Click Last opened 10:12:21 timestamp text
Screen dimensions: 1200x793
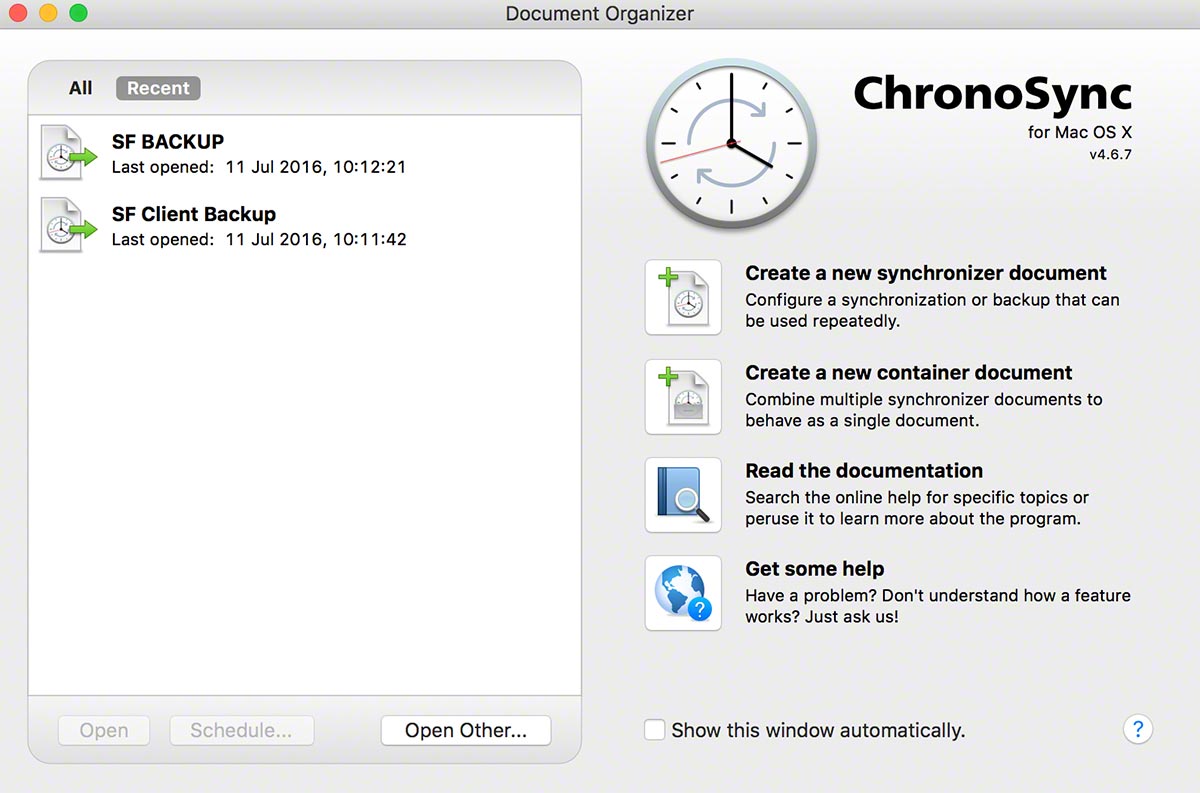(x=259, y=167)
